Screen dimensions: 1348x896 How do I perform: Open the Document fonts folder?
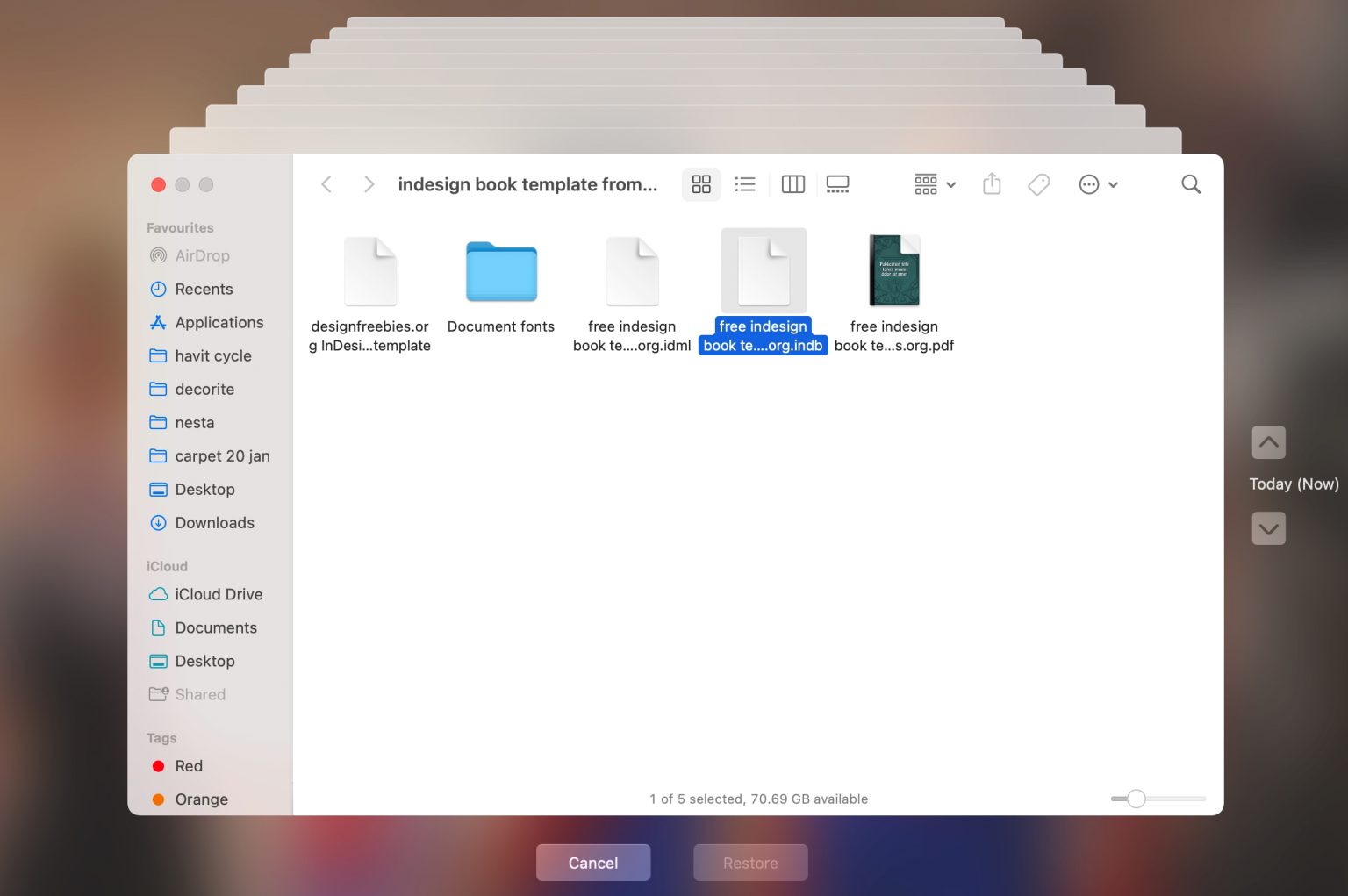(500, 272)
